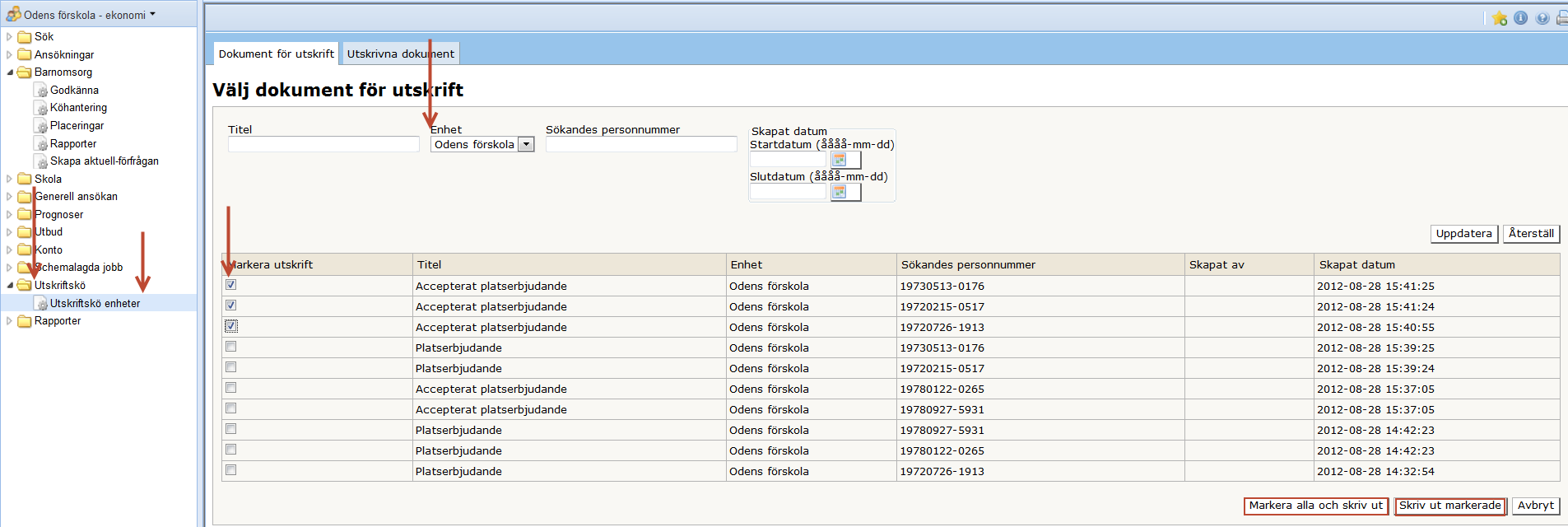Click the Uppdatera button

(1463, 234)
